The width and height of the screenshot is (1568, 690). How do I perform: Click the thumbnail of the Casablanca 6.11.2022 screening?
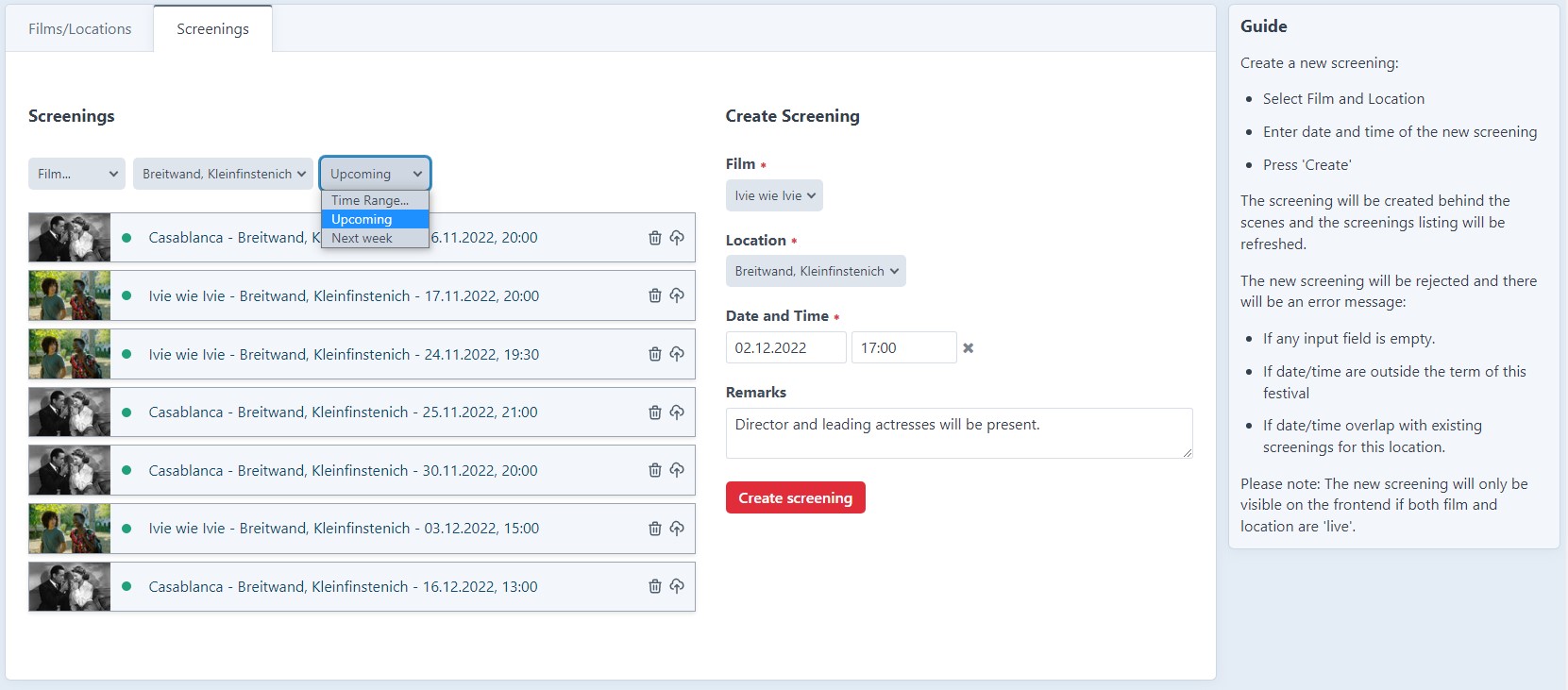pos(70,238)
